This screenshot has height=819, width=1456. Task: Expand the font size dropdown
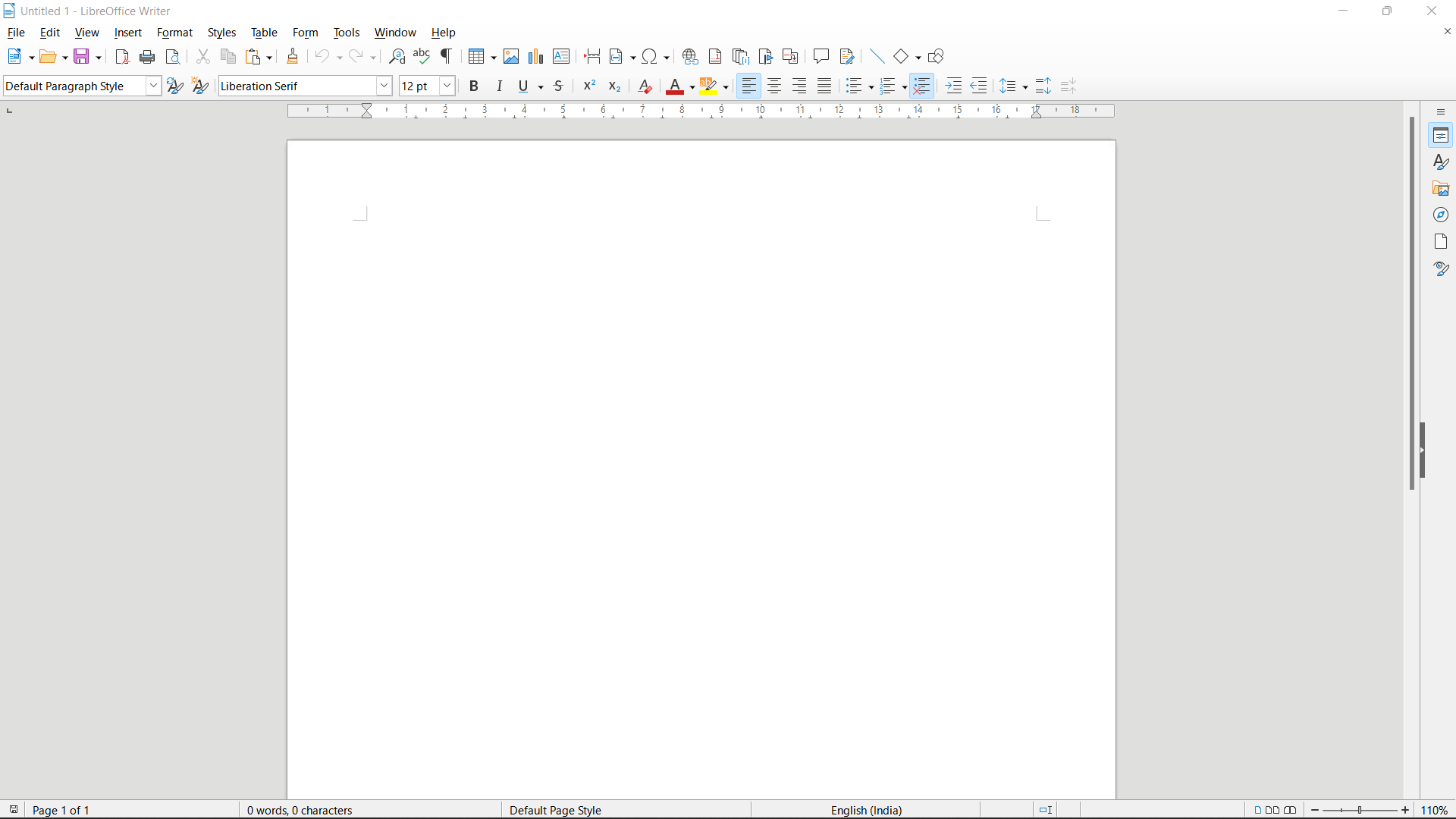coord(447,86)
